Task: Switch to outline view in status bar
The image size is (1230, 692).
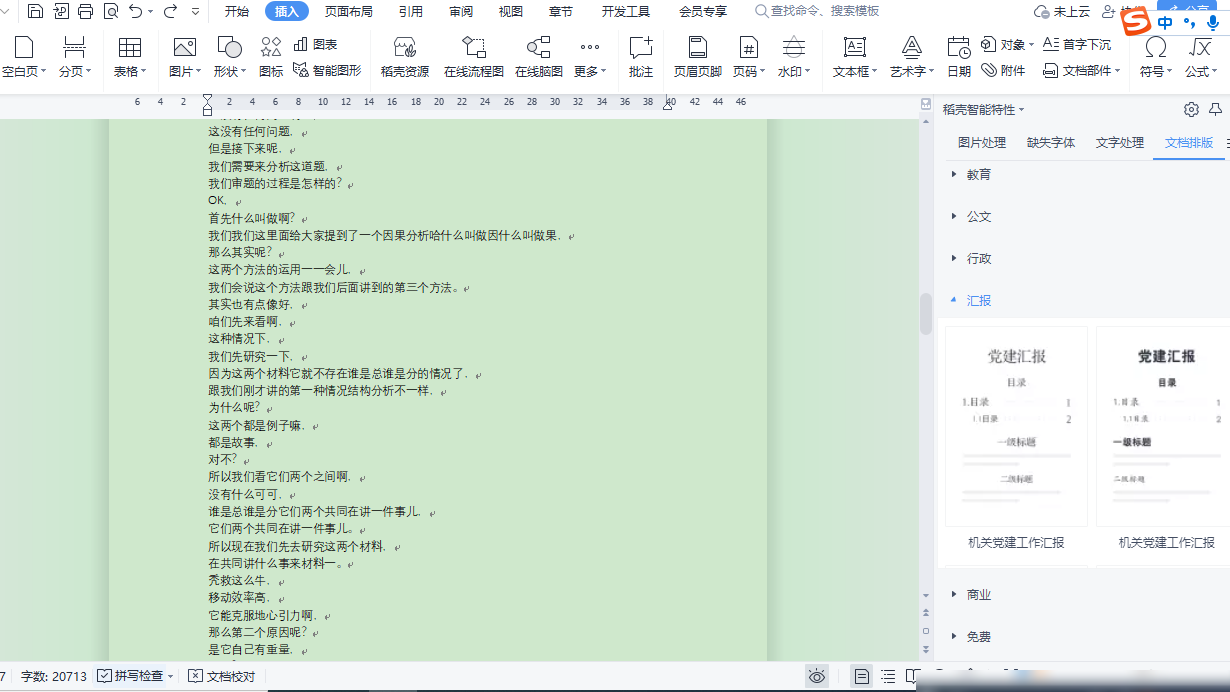Action: point(888,677)
